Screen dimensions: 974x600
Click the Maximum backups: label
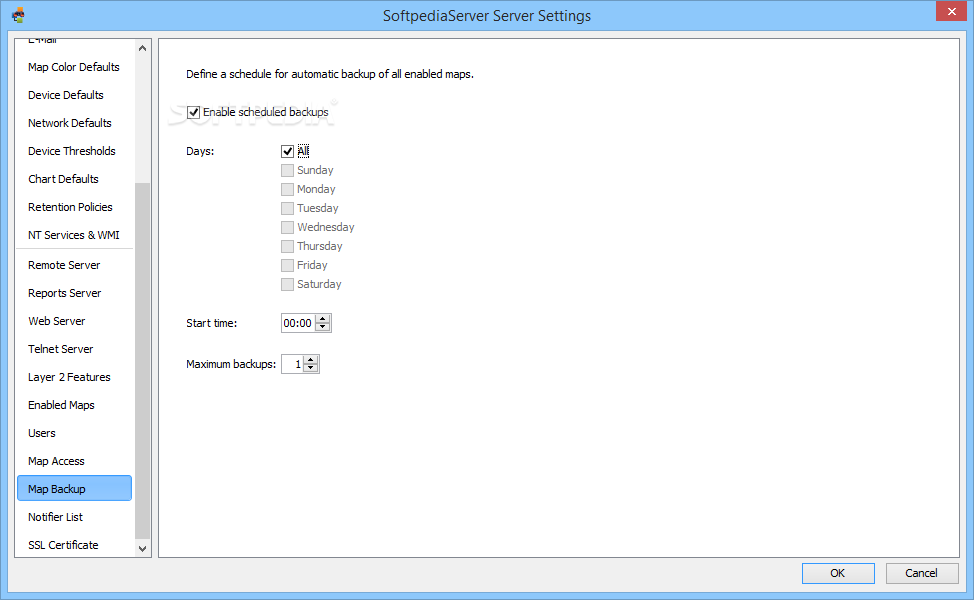pos(231,364)
